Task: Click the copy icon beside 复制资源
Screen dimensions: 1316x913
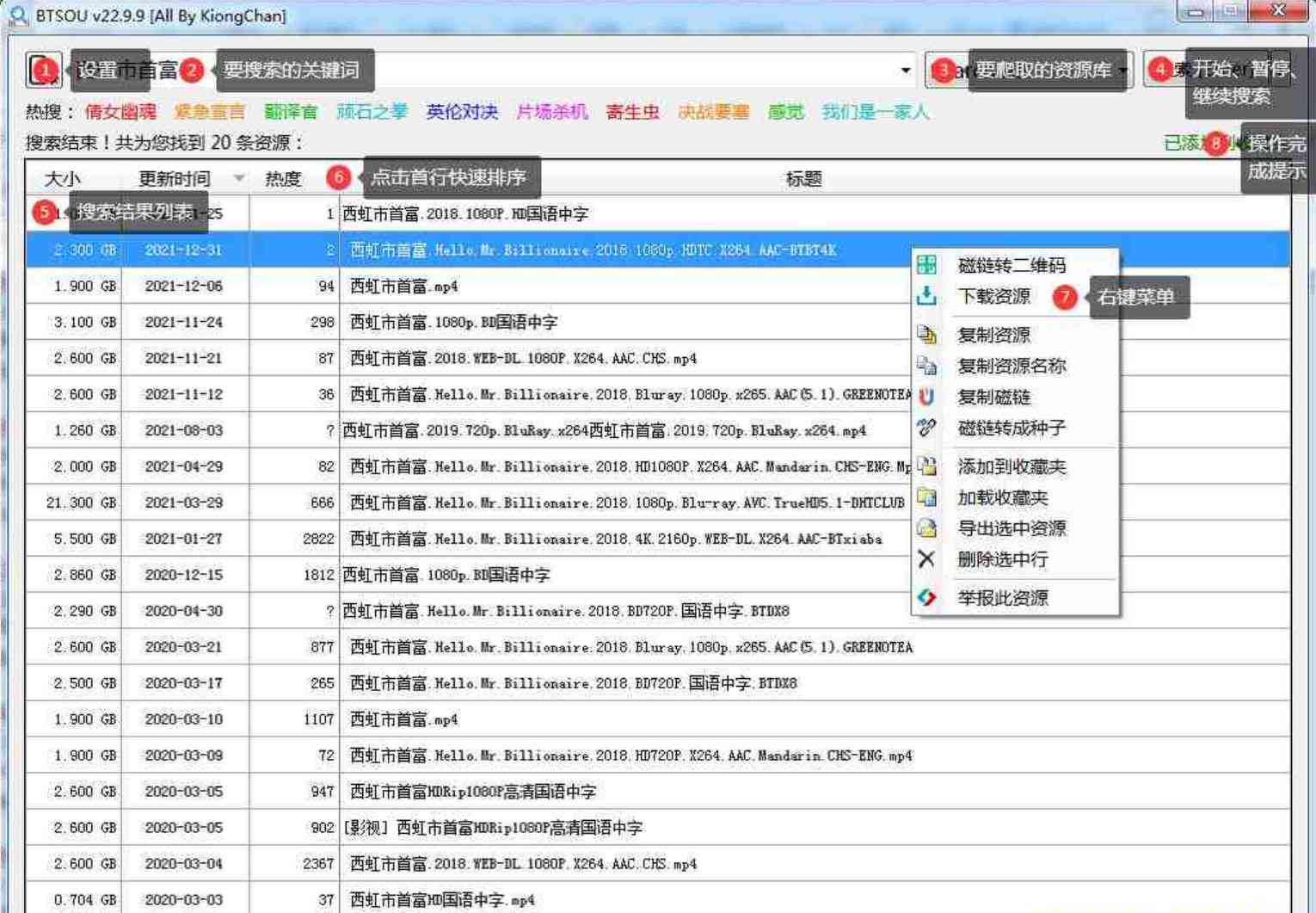Action: [x=926, y=334]
